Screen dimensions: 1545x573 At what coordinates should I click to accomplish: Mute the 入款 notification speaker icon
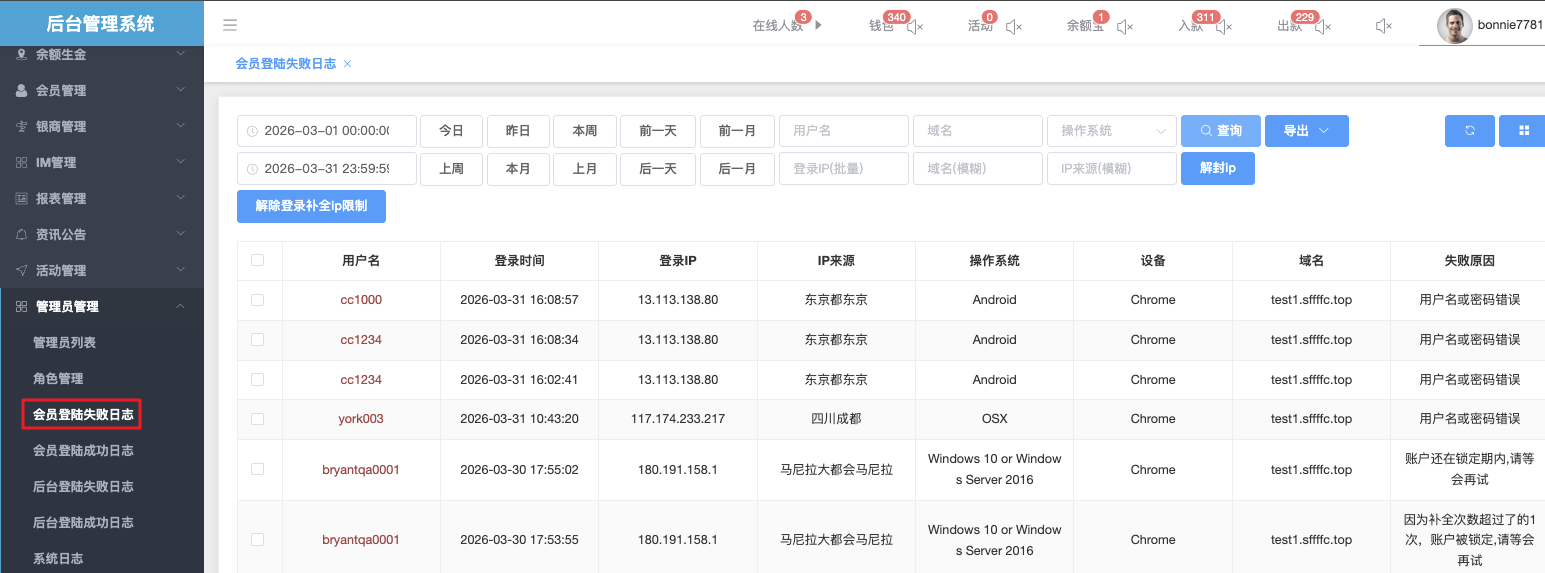click(1223, 27)
